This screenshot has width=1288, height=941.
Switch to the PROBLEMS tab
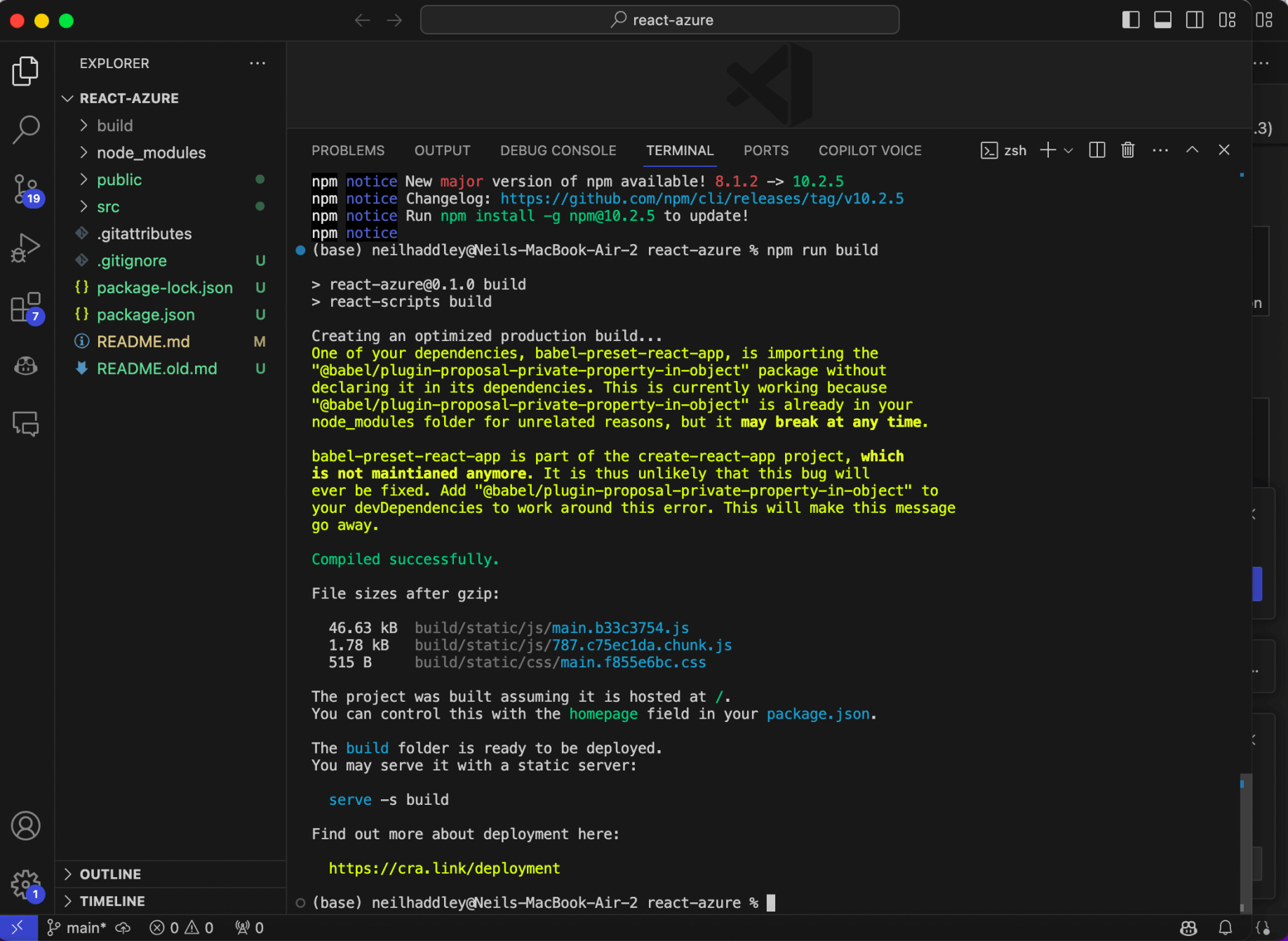pos(348,151)
